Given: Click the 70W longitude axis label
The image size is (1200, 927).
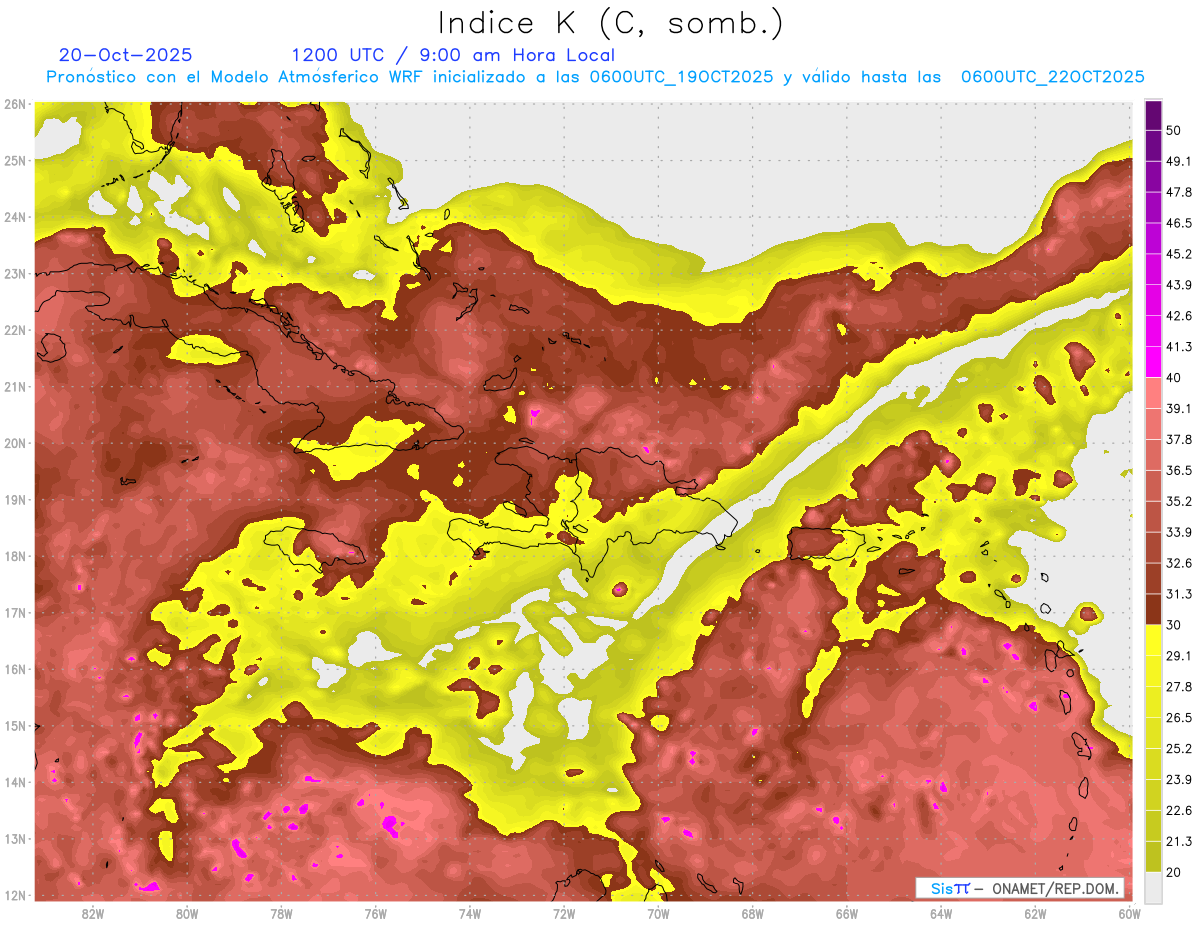Looking at the screenshot, I should 658,913.
